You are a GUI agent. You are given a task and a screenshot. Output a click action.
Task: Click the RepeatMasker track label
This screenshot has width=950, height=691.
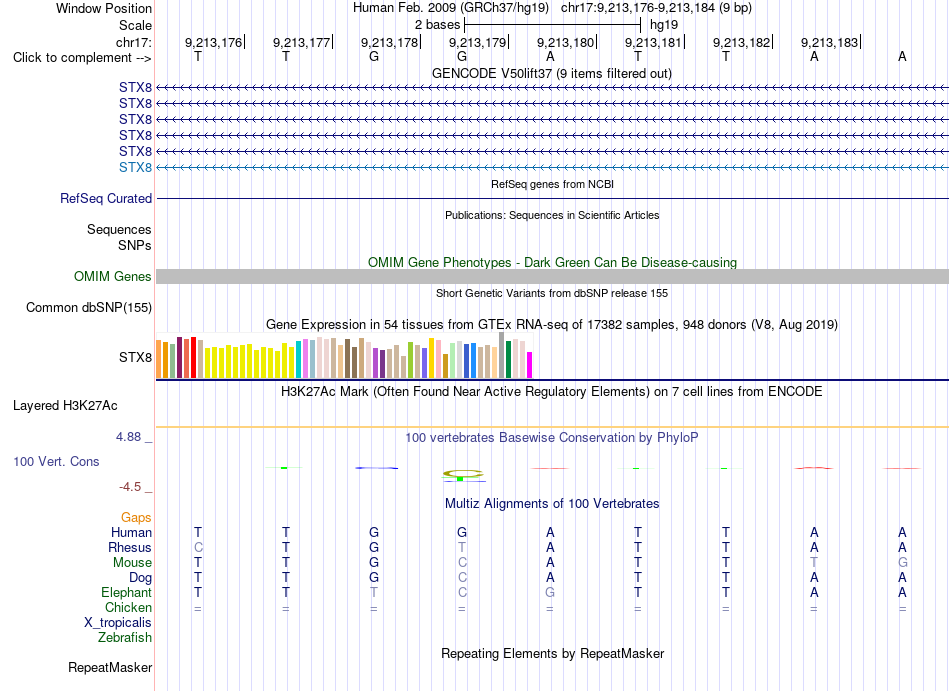(110, 668)
